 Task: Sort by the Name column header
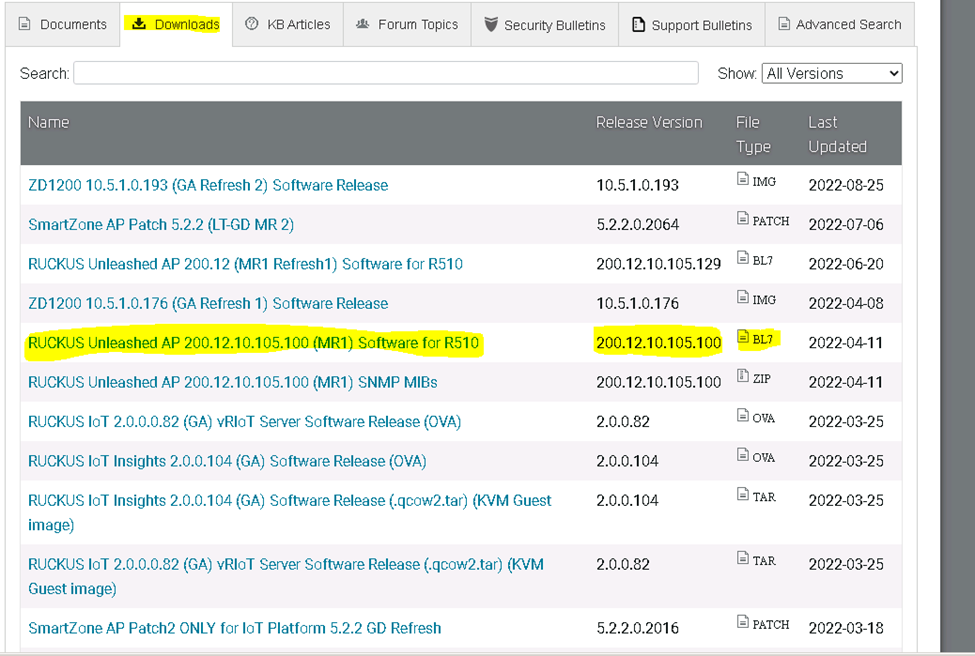tap(49, 122)
